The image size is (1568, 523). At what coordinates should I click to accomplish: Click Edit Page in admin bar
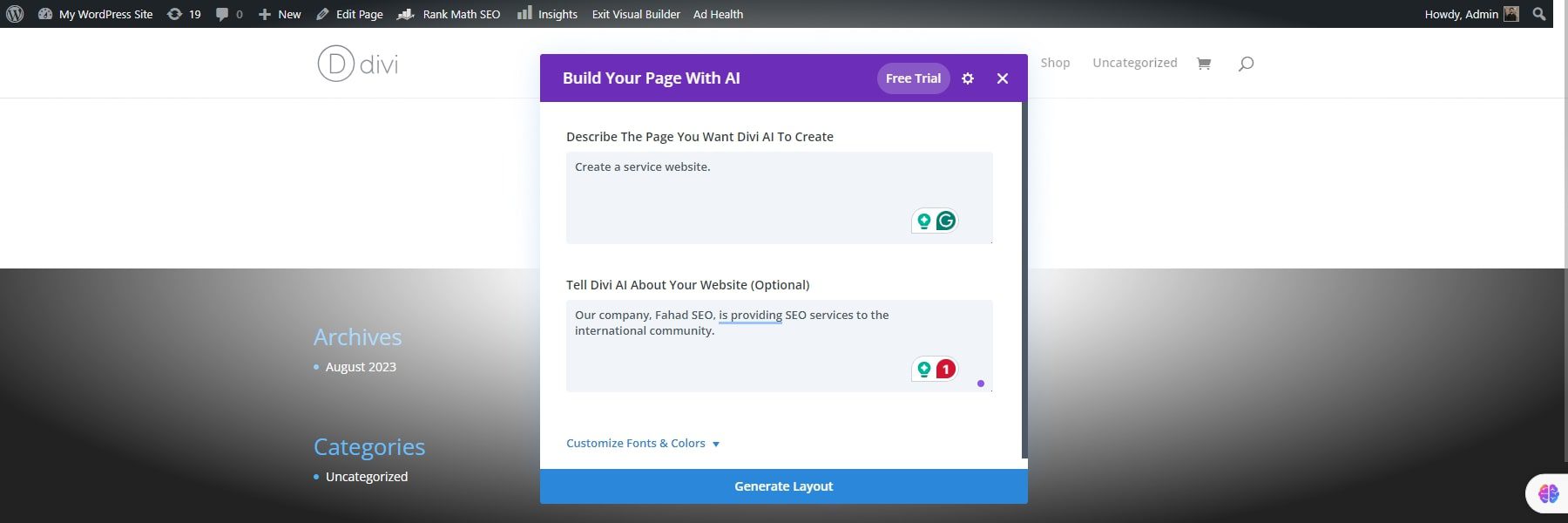point(349,14)
